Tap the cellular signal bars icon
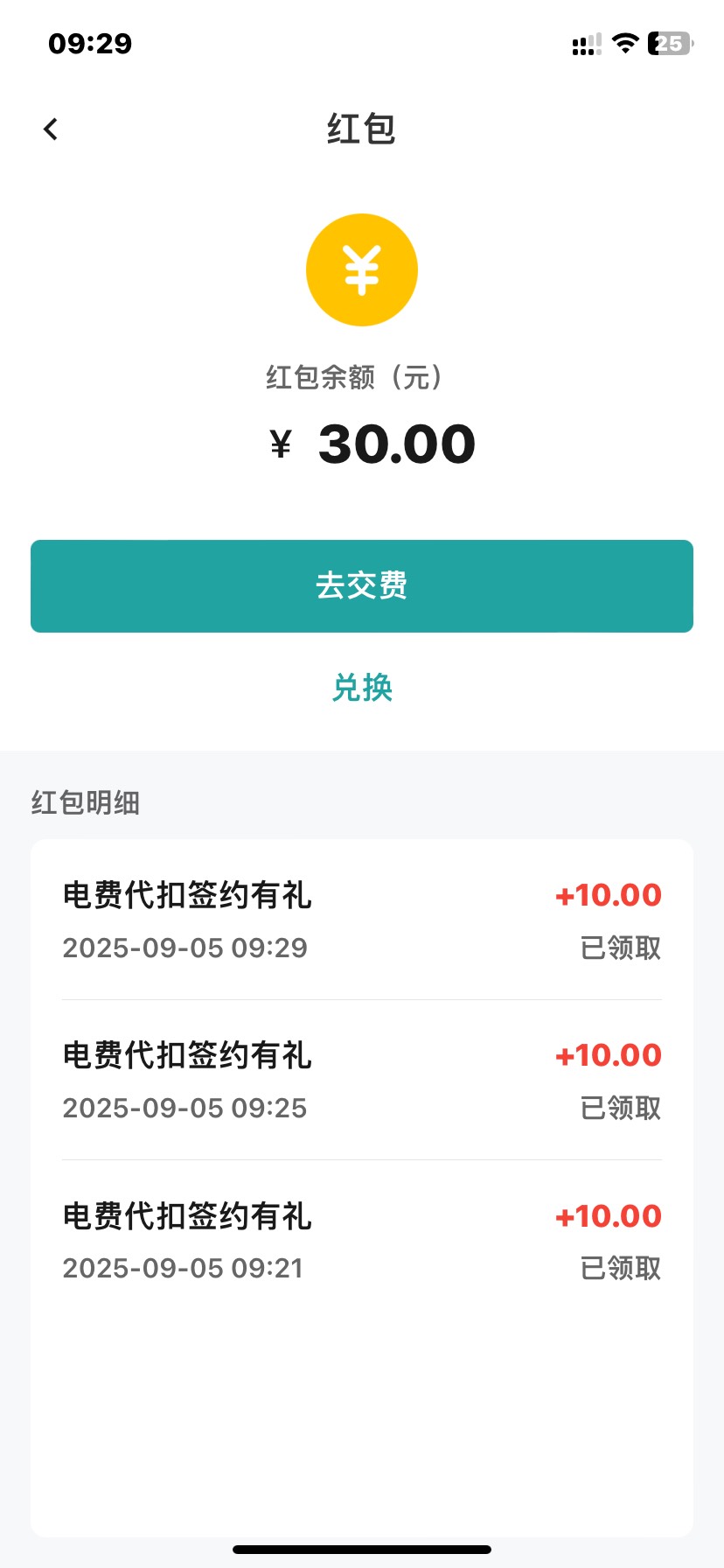Screen dimensions: 724x1568 pos(587,44)
